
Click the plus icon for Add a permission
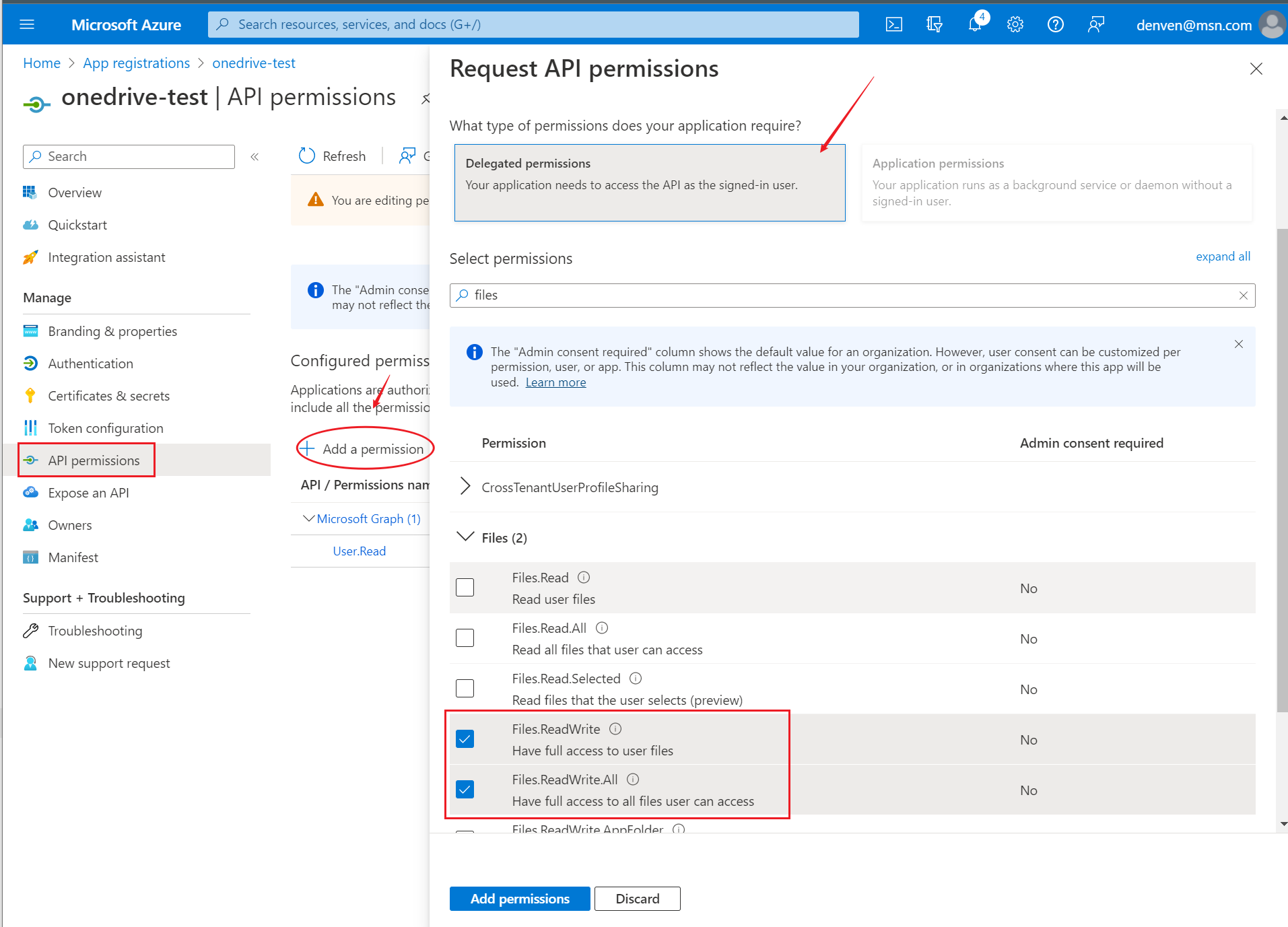click(307, 448)
